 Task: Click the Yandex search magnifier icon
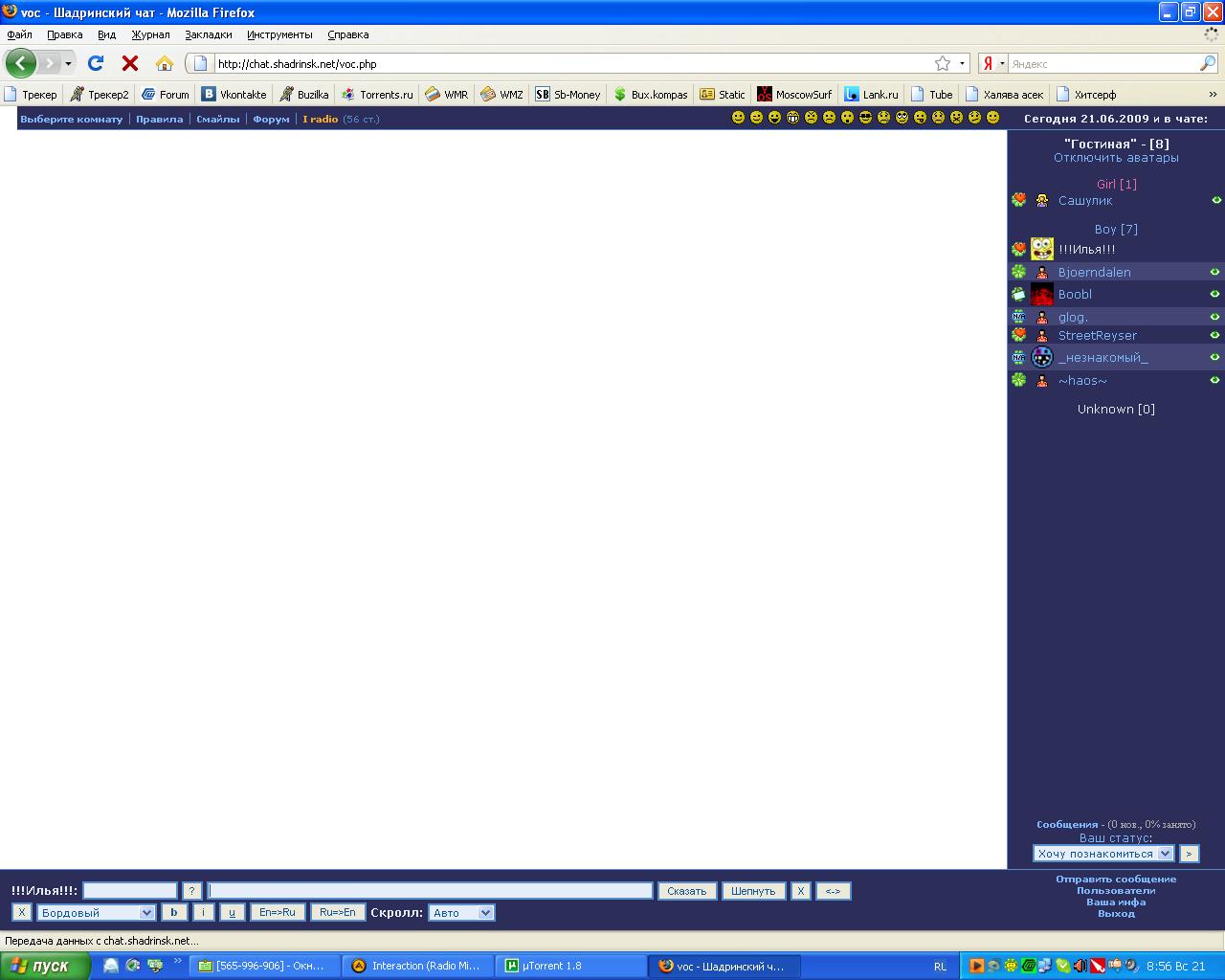[1208, 63]
